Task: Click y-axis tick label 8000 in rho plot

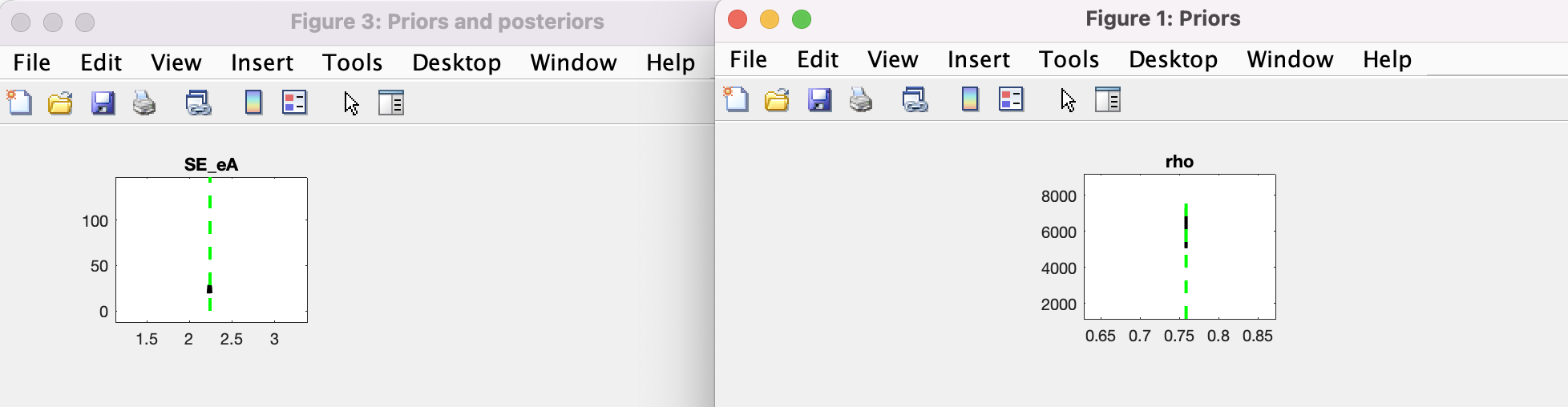Action: point(1058,196)
